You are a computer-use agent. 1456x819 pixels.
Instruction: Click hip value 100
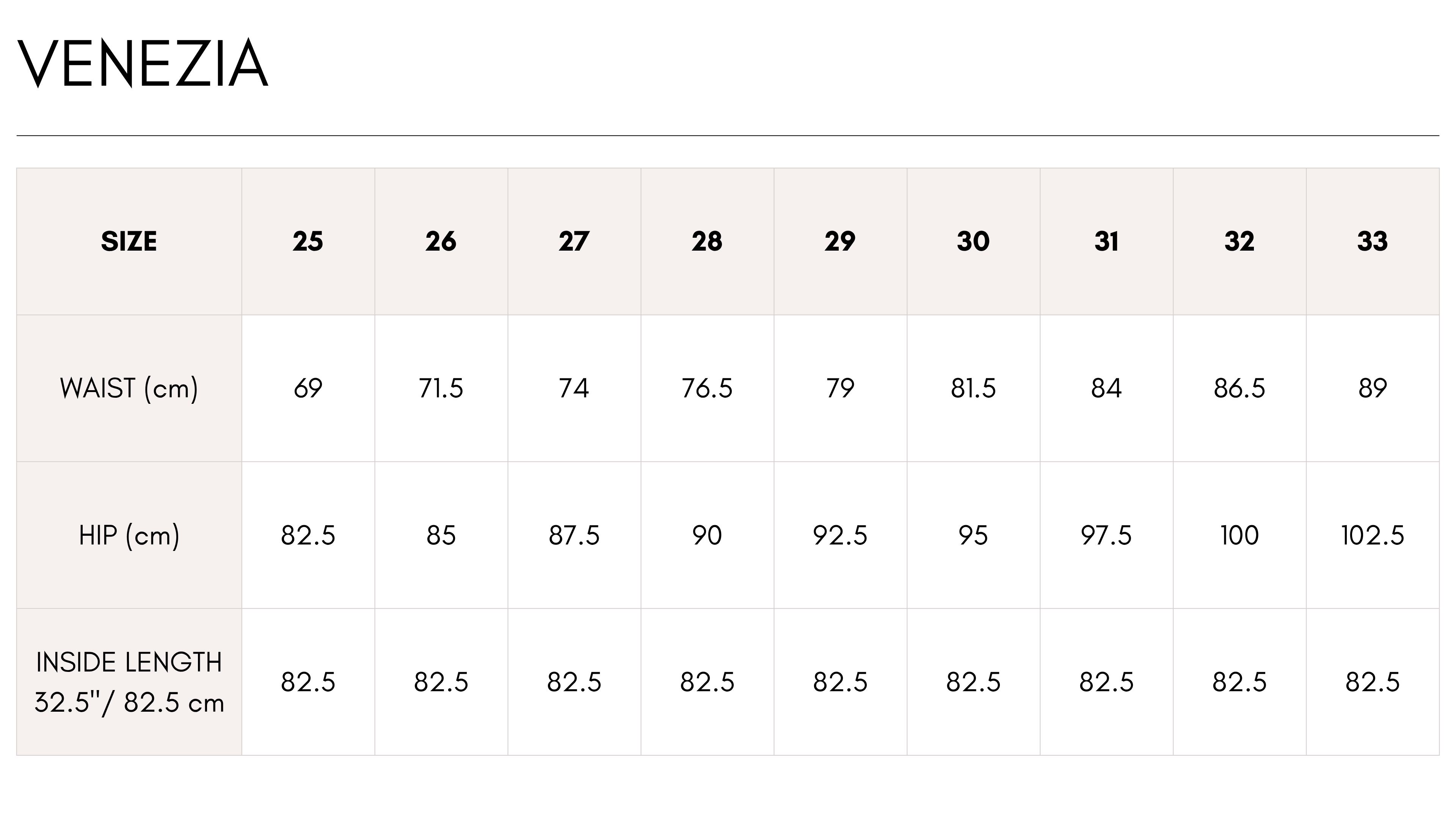coord(1239,535)
